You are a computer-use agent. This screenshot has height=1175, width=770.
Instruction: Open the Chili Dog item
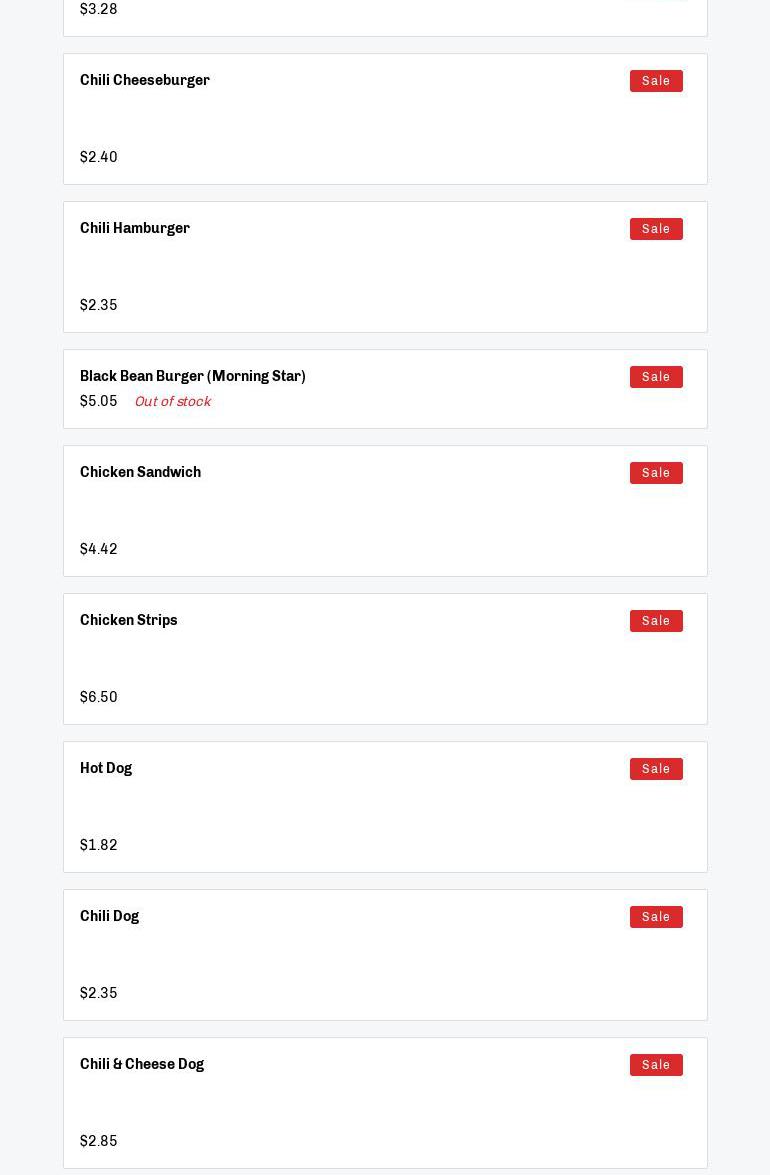pyautogui.click(x=110, y=917)
